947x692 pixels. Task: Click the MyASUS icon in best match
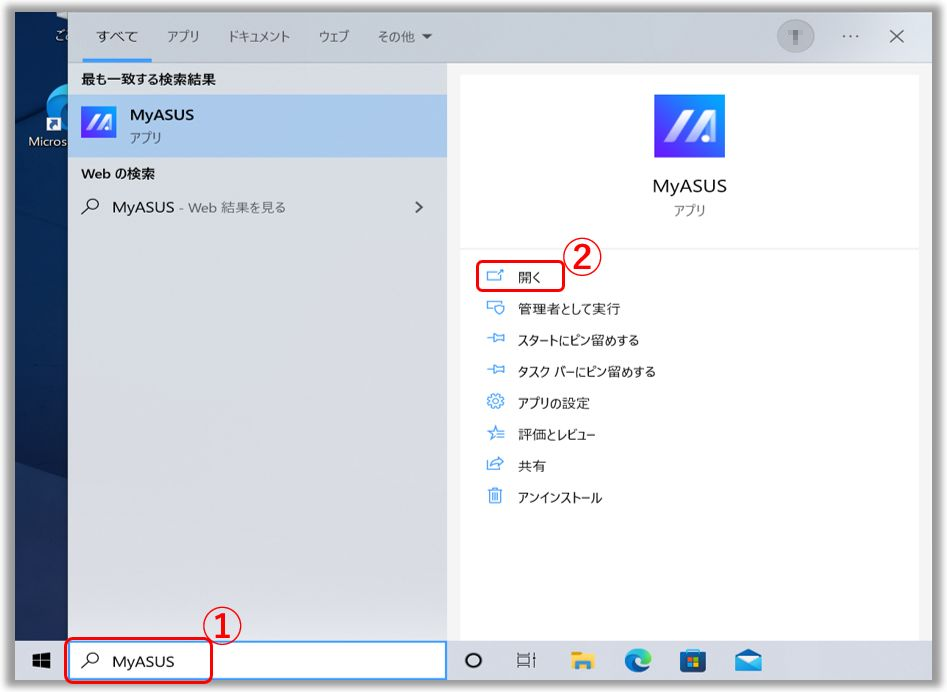(98, 123)
